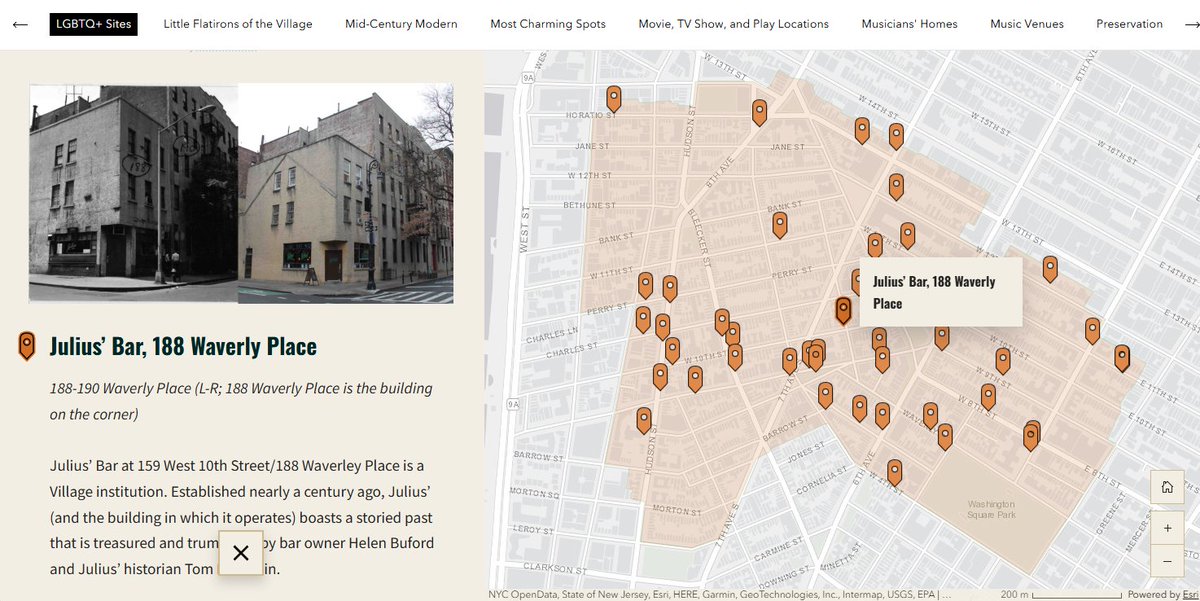Screen dimensions: 1200x601
Task: Click Most Charming Spots in the navigation
Action: 547,23
